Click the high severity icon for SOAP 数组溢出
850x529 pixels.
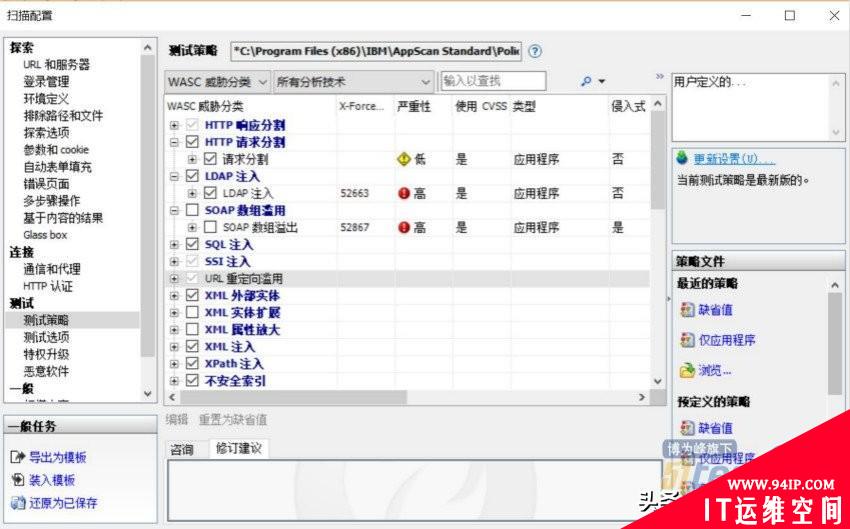click(404, 228)
